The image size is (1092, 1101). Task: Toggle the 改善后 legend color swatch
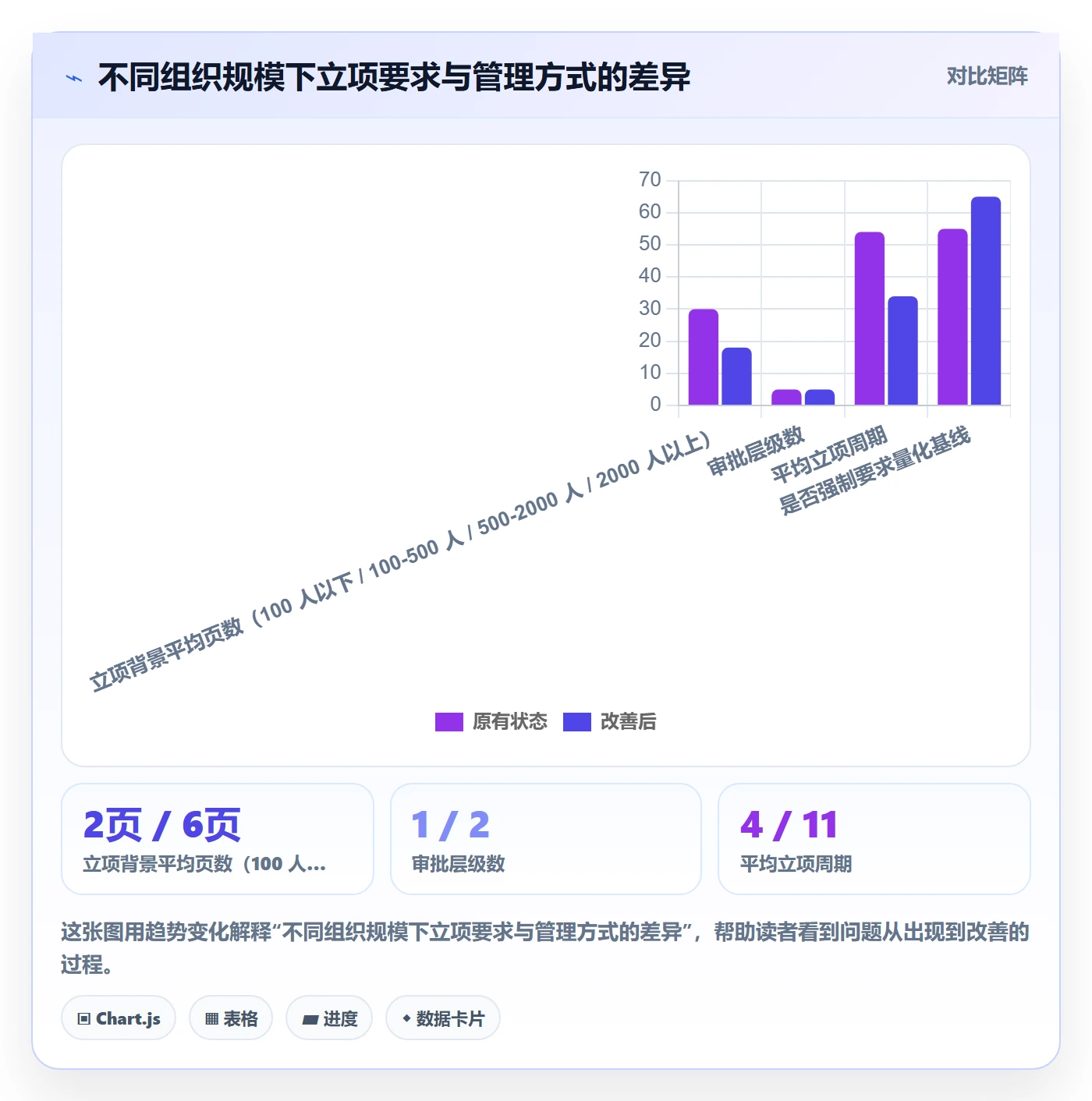(577, 722)
